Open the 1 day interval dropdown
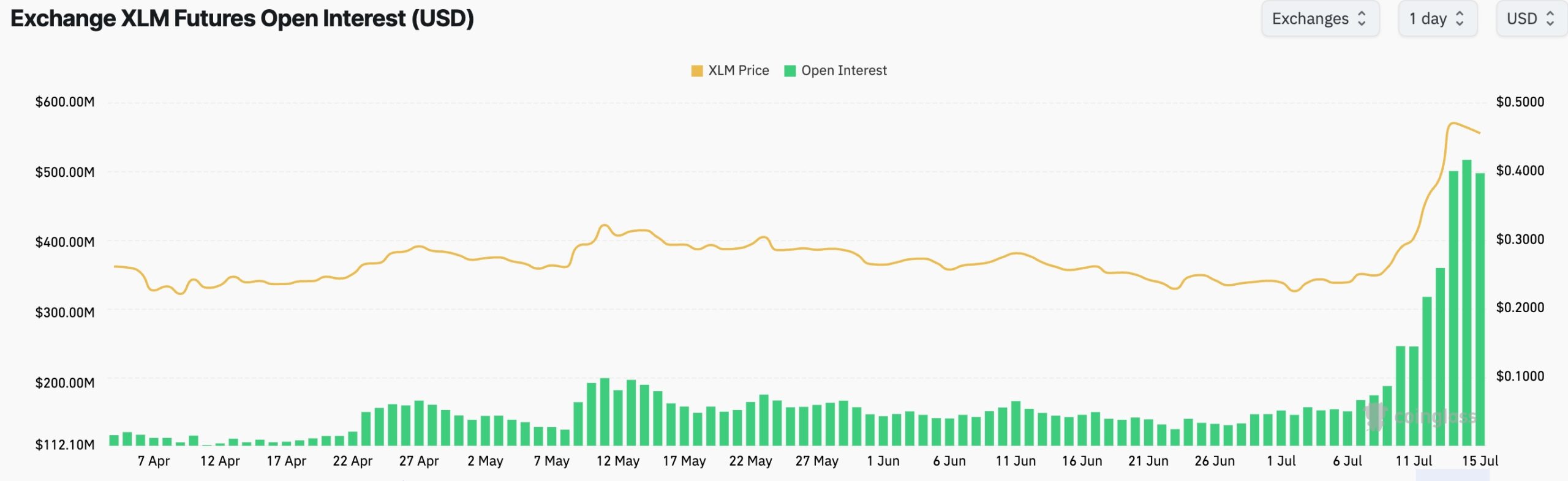The height and width of the screenshot is (481, 1568). 1437,18
